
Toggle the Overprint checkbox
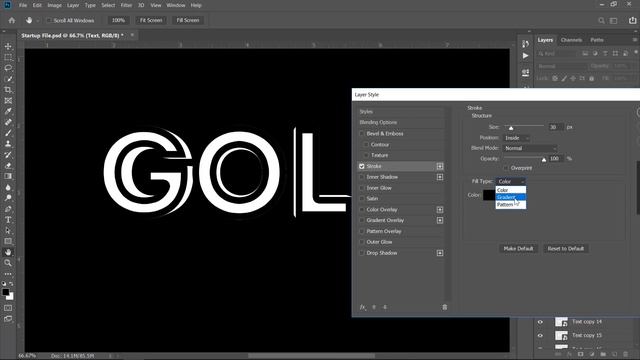(506, 168)
